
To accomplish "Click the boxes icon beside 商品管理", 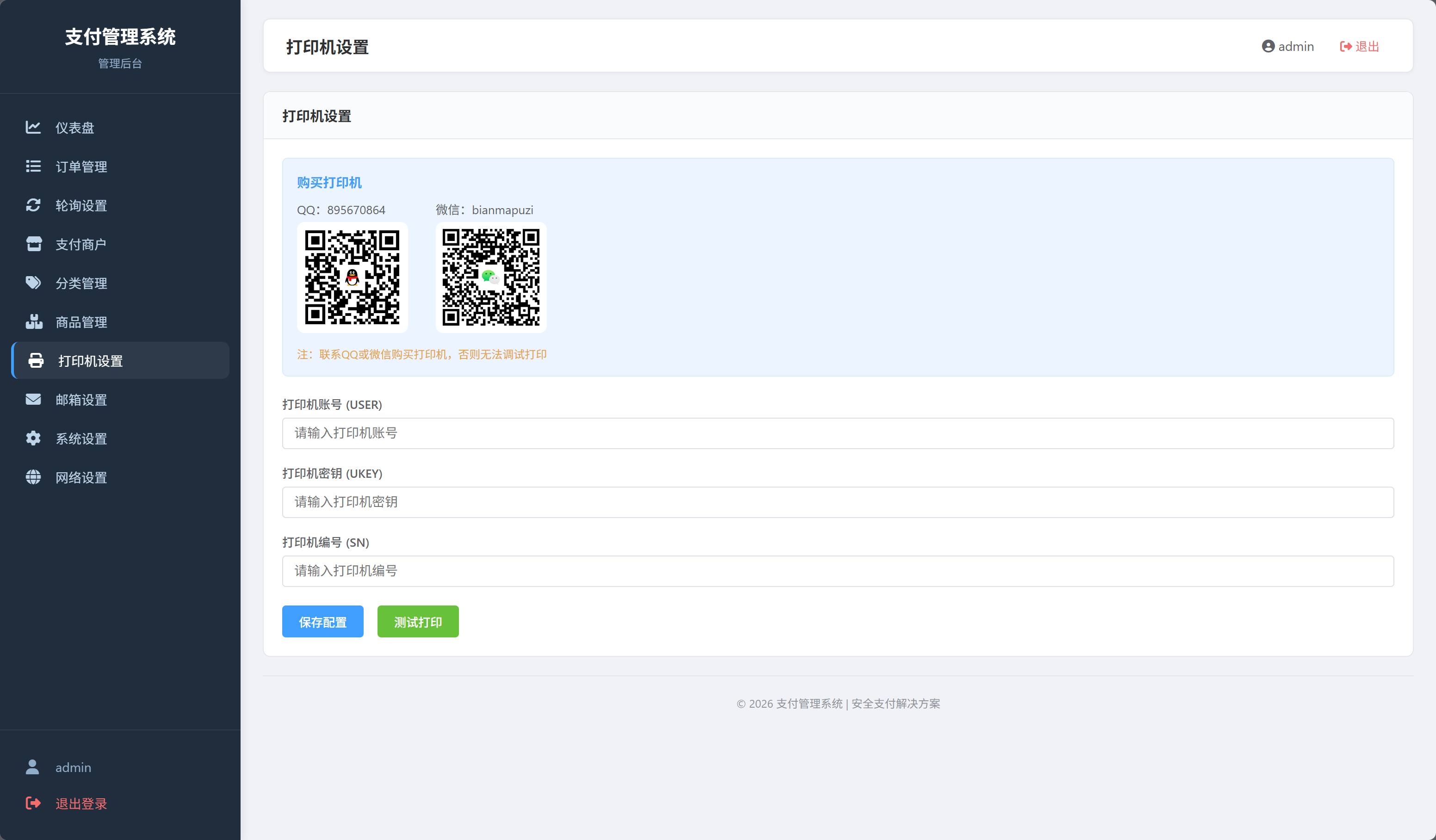I will point(34,321).
